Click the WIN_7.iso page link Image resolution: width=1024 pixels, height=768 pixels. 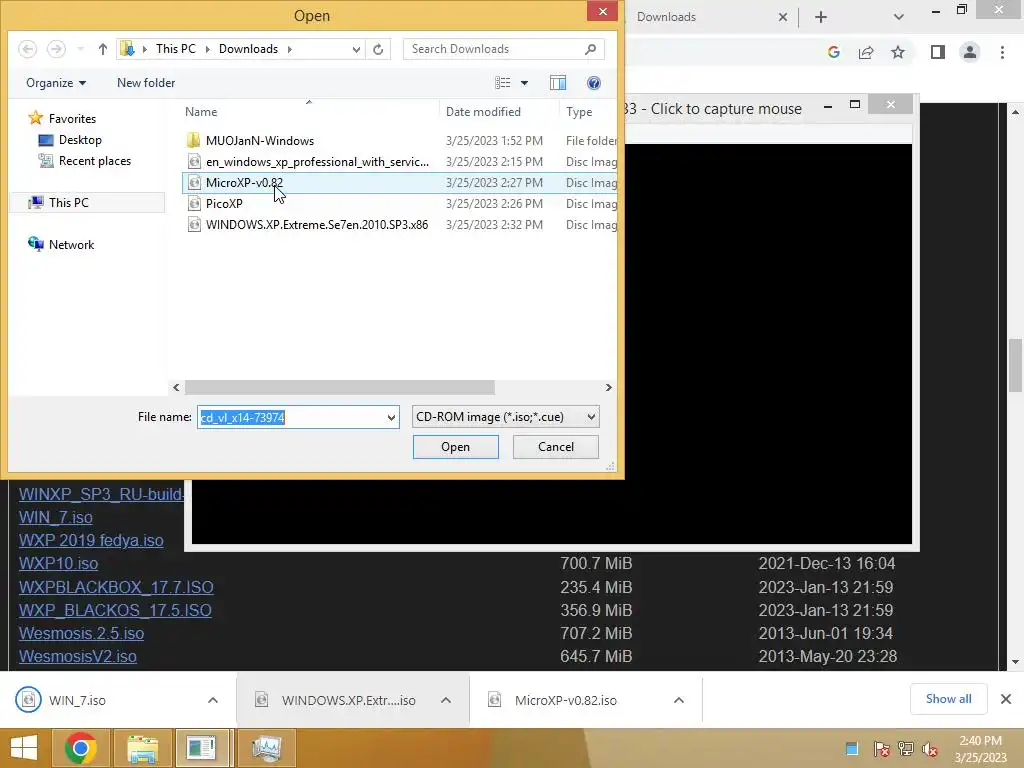tap(56, 517)
